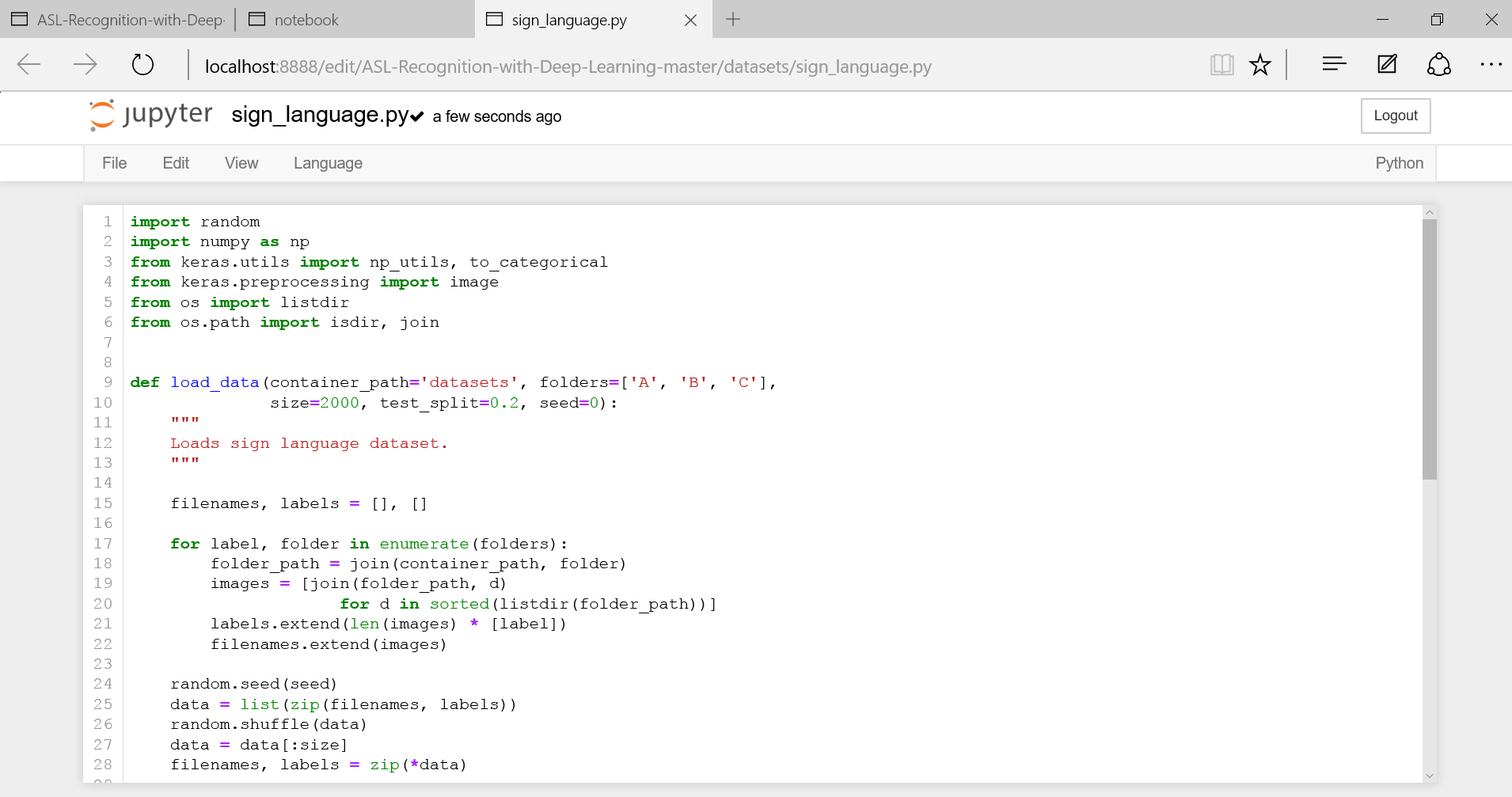Open the File menu

tap(113, 163)
